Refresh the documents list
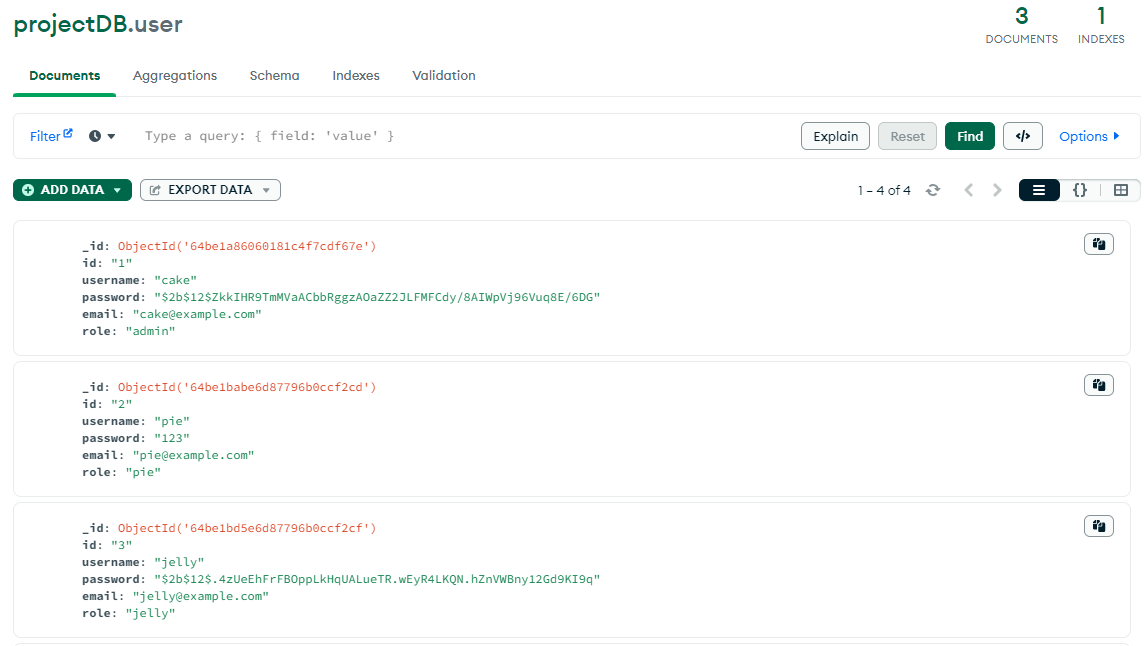 [x=933, y=191]
